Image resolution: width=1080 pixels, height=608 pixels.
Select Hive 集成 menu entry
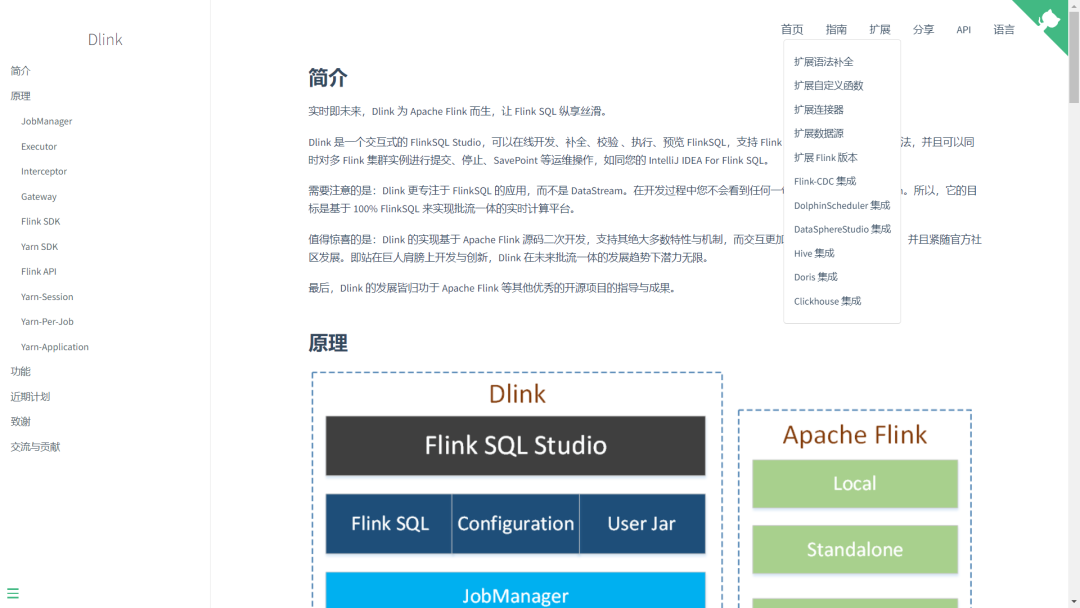813,253
